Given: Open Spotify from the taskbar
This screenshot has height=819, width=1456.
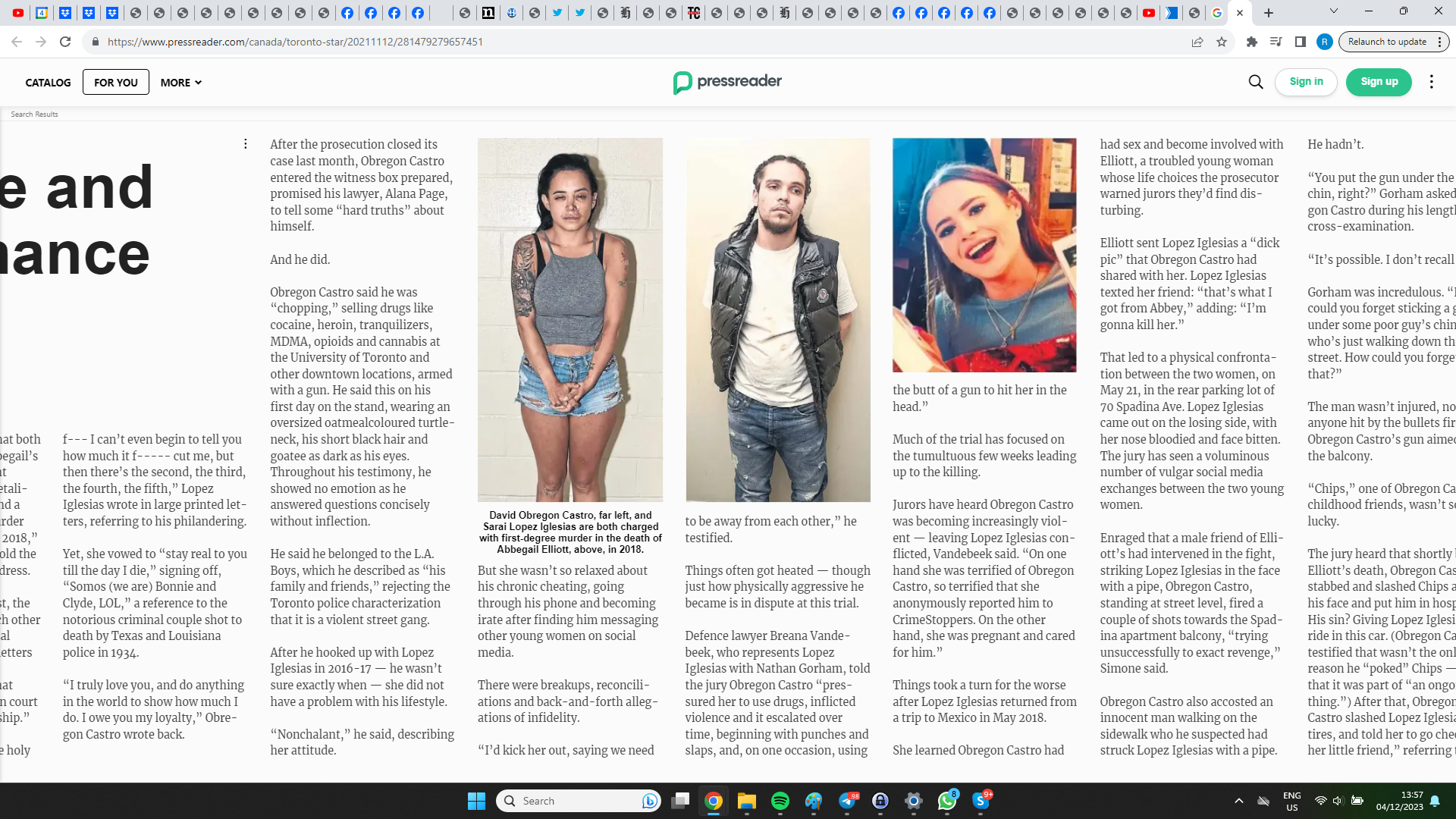Looking at the screenshot, I should 780,801.
